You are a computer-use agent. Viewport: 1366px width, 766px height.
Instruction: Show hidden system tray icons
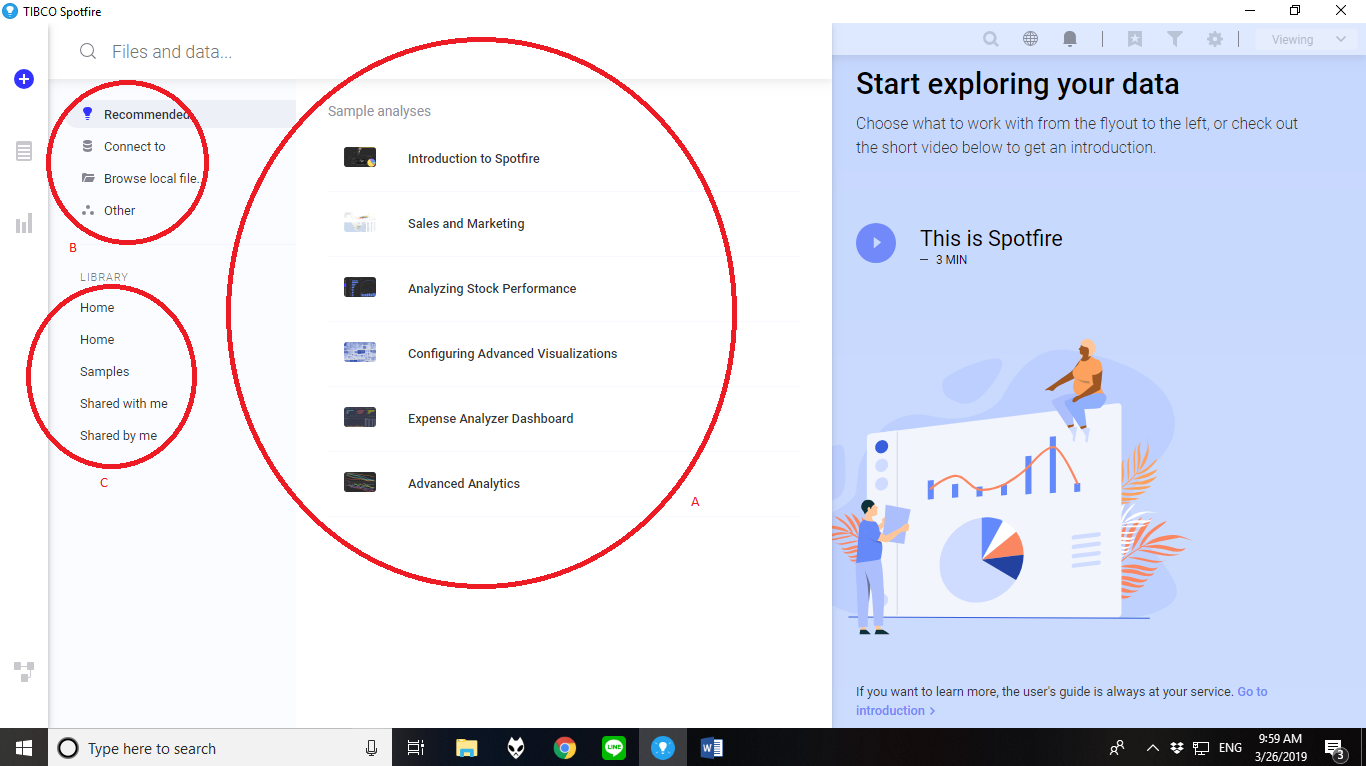click(x=1152, y=748)
